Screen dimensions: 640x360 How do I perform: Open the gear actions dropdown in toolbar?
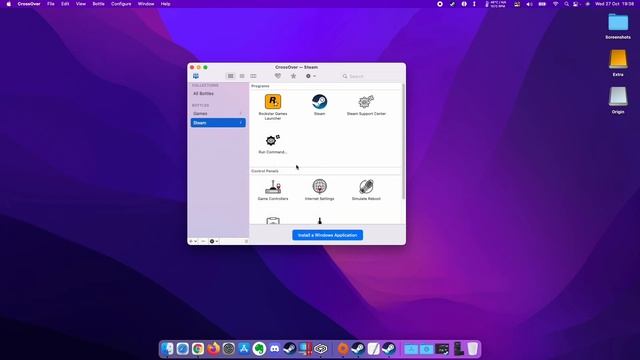tap(310, 76)
